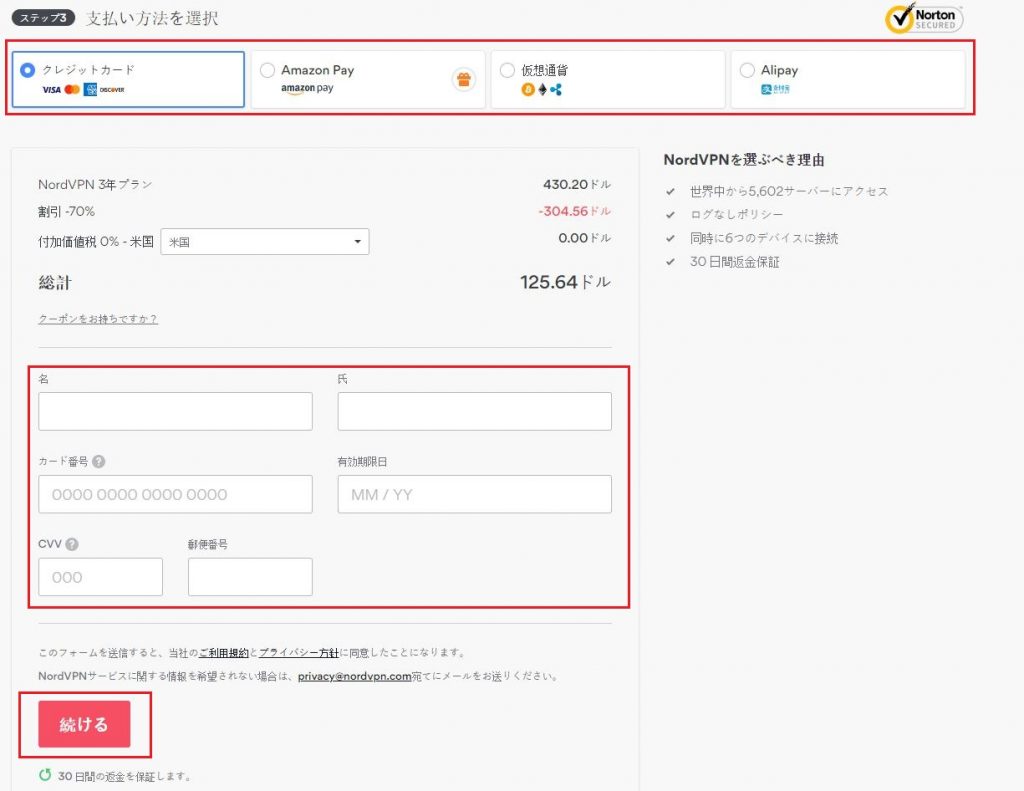This screenshot has width=1024, height=791.
Task: Click the 30日間返金保証 benefit text
Action: (x=735, y=262)
